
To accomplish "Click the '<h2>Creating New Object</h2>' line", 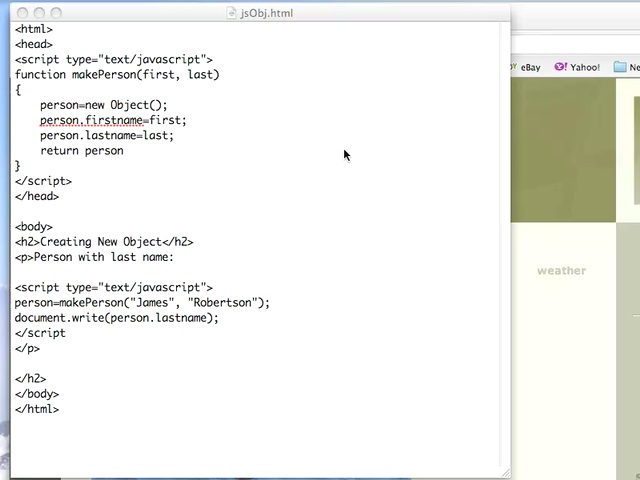I will tap(104, 242).
